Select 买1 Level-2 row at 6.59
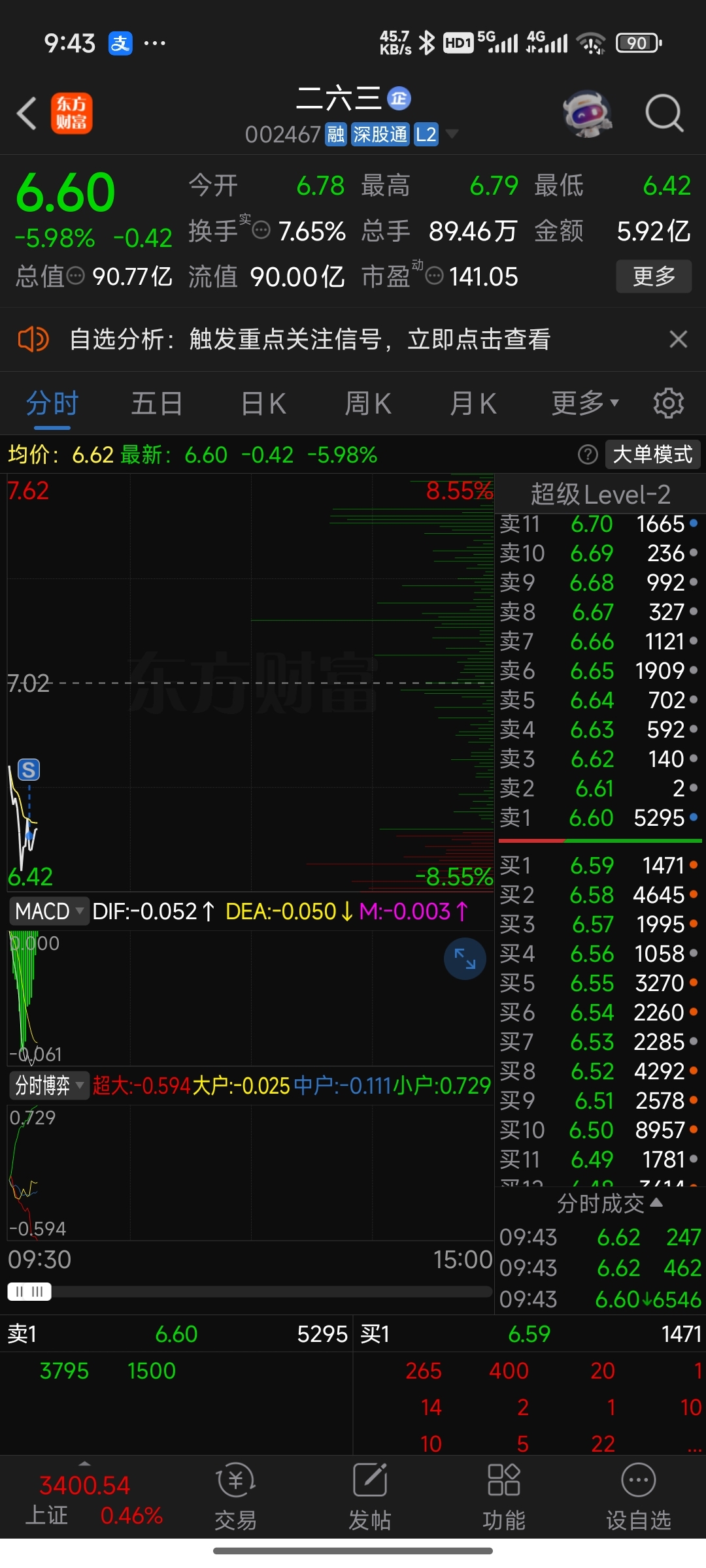Screen dimensions: 706x1568 point(599,866)
